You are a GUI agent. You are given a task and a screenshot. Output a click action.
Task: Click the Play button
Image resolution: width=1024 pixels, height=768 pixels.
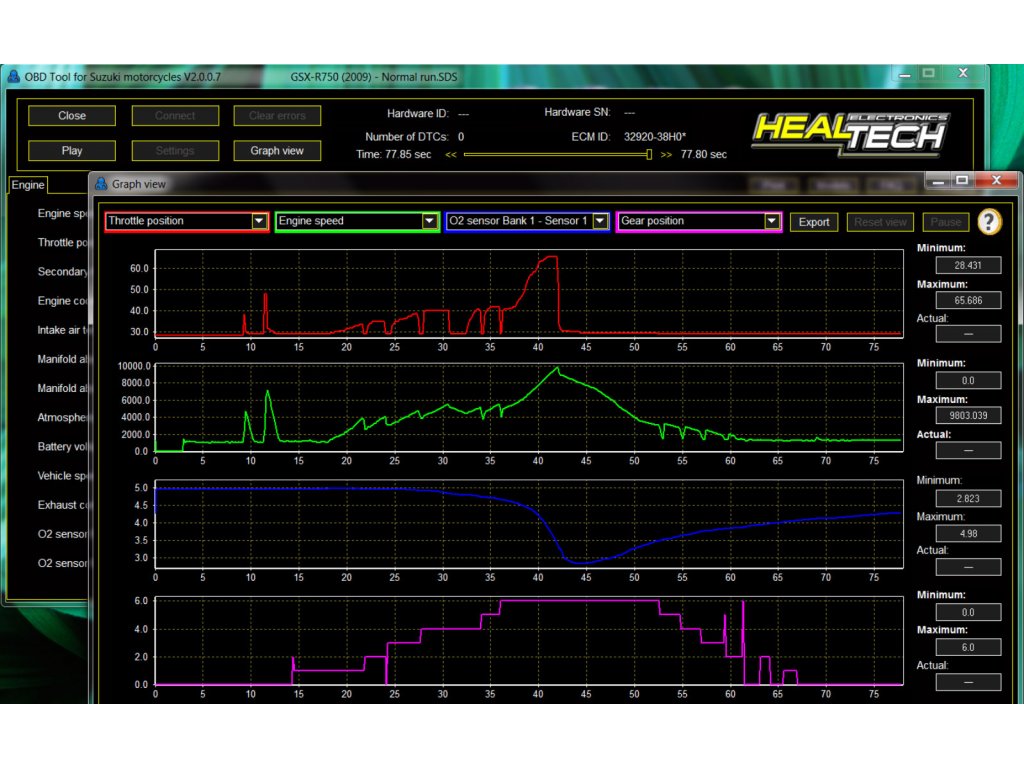click(x=72, y=151)
